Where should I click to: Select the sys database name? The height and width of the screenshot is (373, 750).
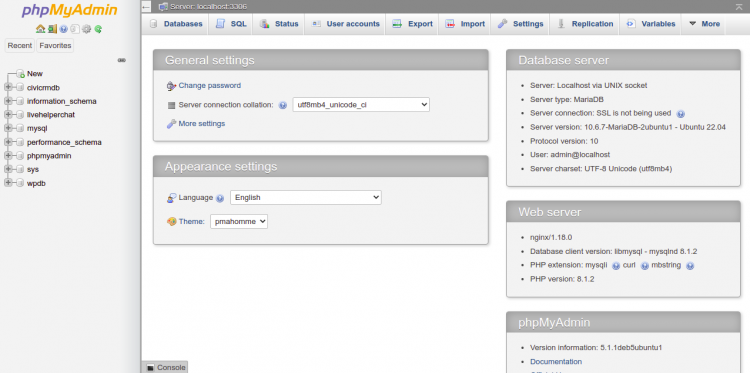pos(33,169)
